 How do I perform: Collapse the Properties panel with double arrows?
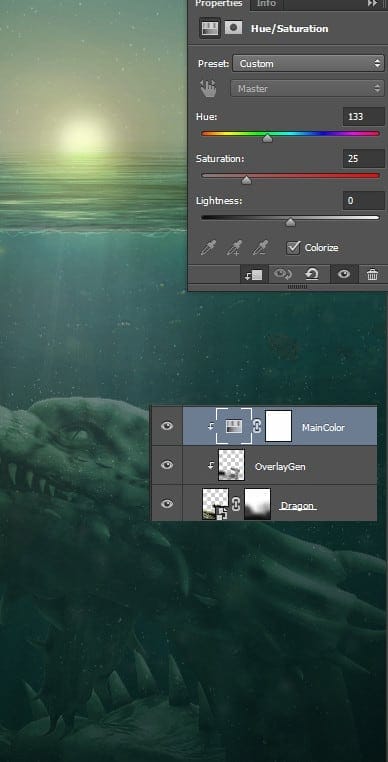tap(373, 3)
